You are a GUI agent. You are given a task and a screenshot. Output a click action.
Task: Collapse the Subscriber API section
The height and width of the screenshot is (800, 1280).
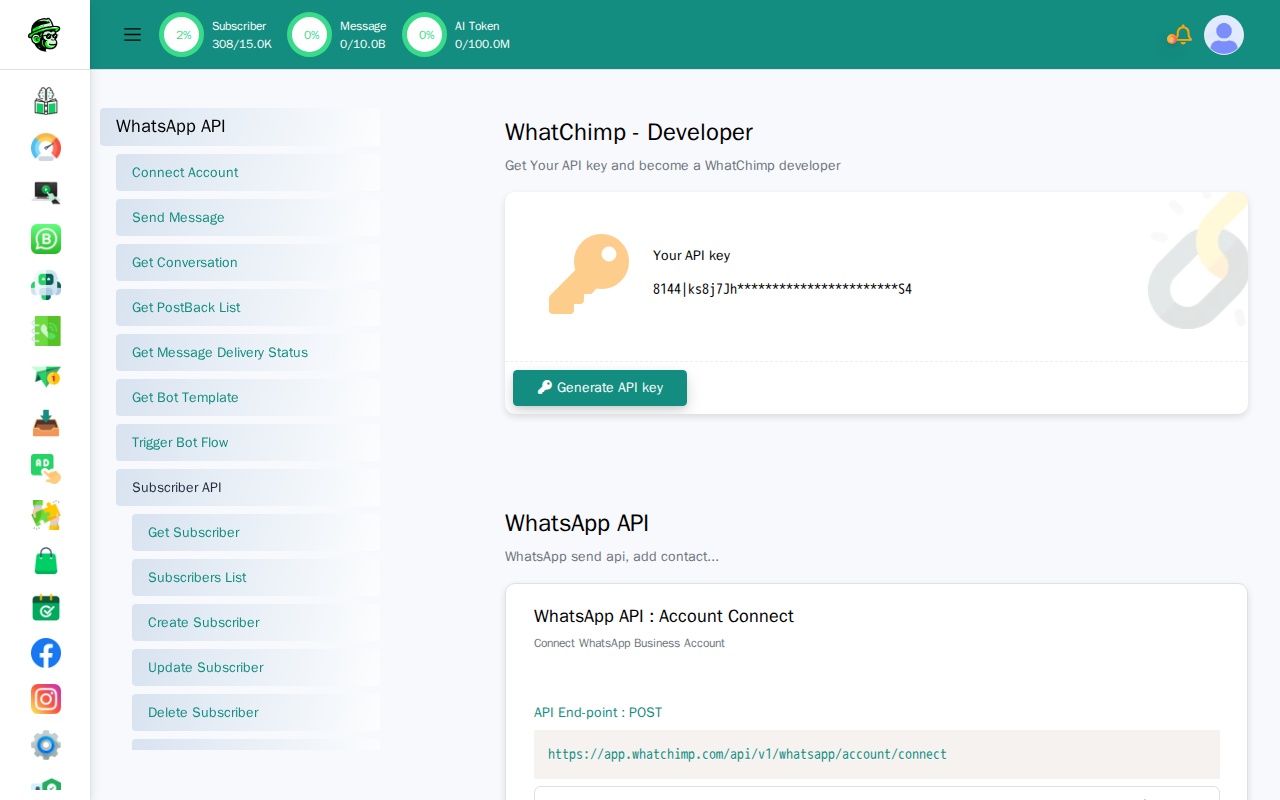(x=248, y=488)
